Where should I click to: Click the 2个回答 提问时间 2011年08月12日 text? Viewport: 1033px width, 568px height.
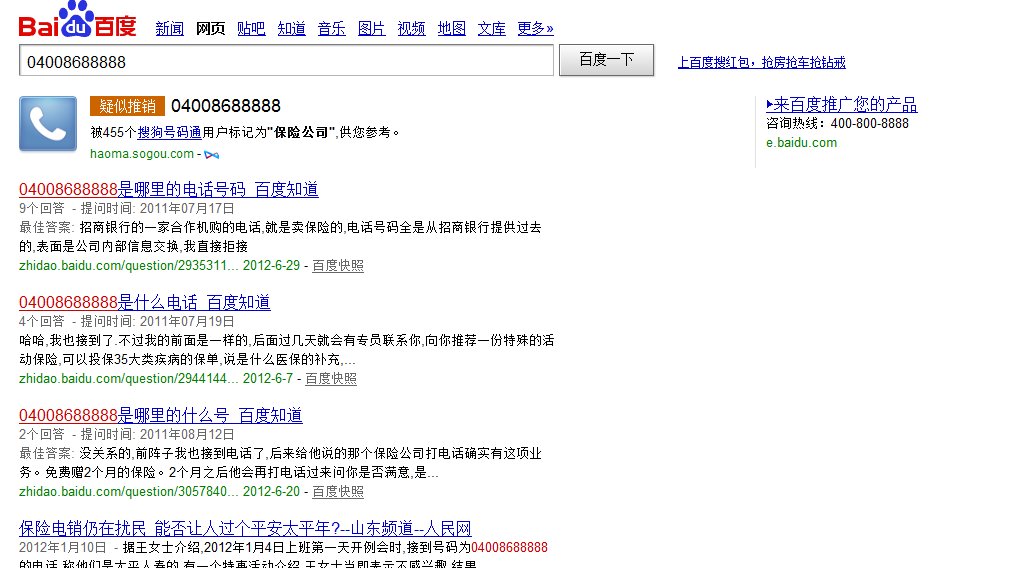click(126, 434)
